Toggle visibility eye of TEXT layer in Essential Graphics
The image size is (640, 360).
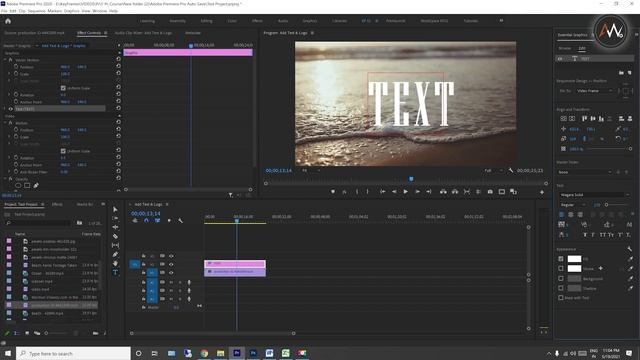click(560, 59)
